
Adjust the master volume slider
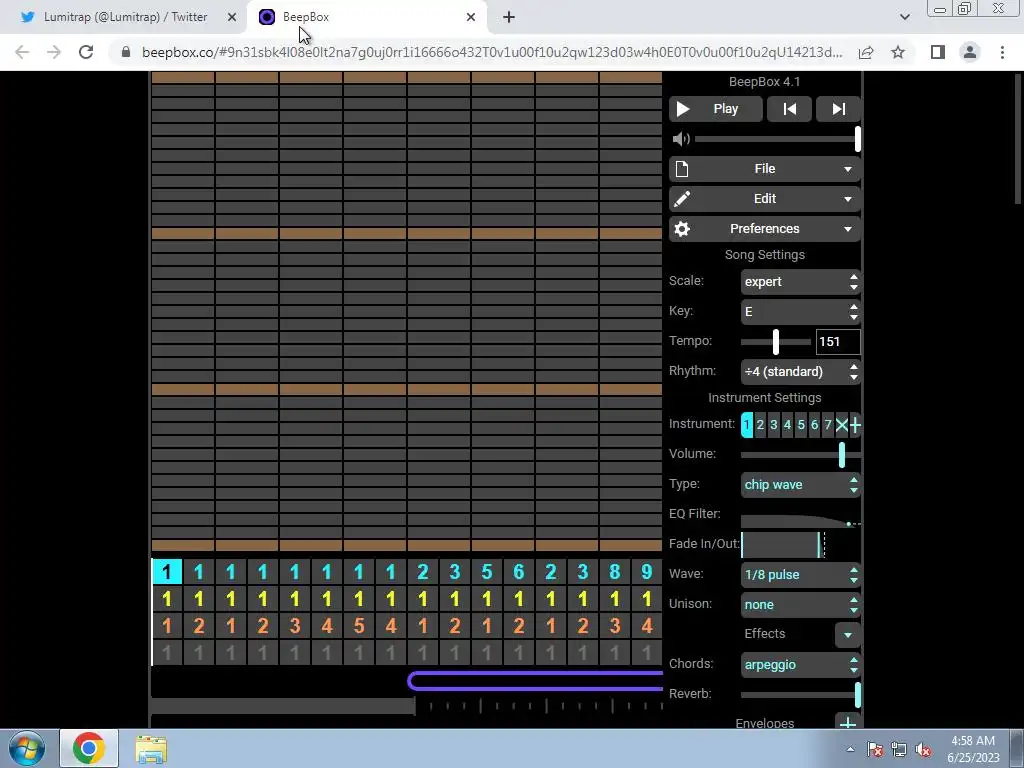[x=777, y=138]
